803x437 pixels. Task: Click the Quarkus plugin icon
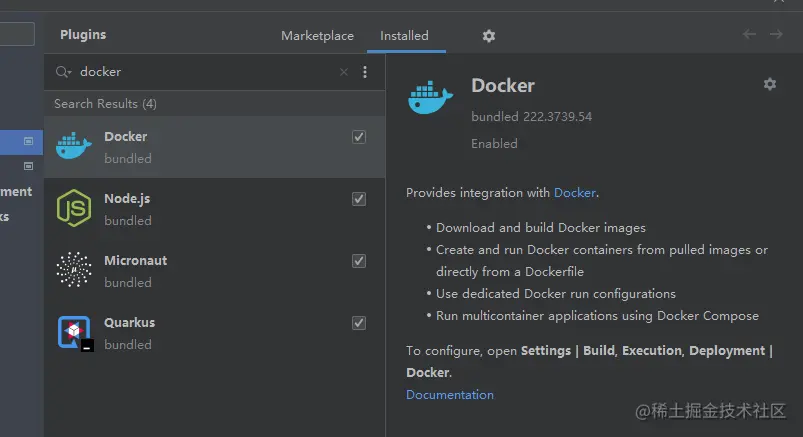(x=74, y=332)
